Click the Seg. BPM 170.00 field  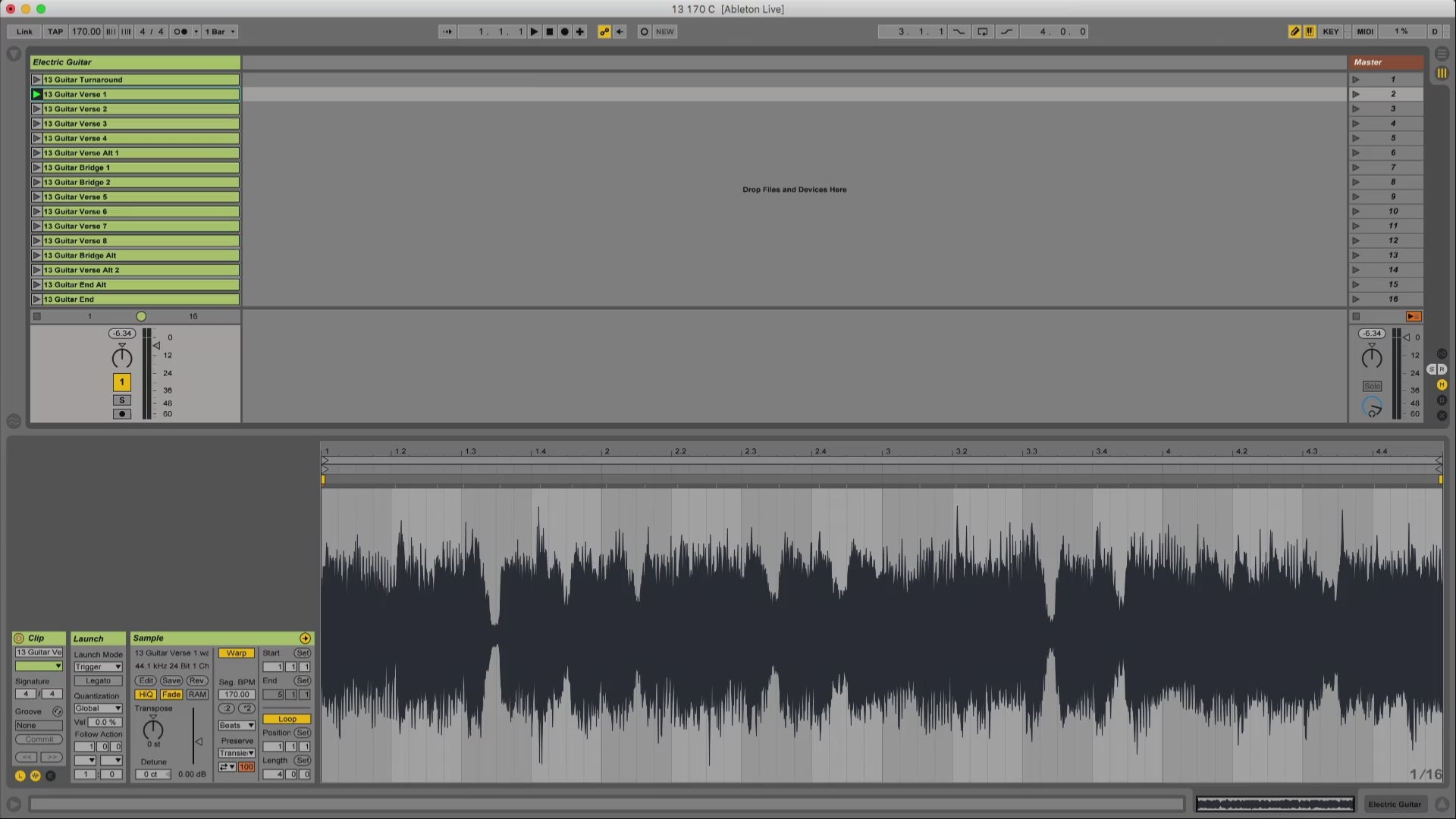pyautogui.click(x=237, y=695)
